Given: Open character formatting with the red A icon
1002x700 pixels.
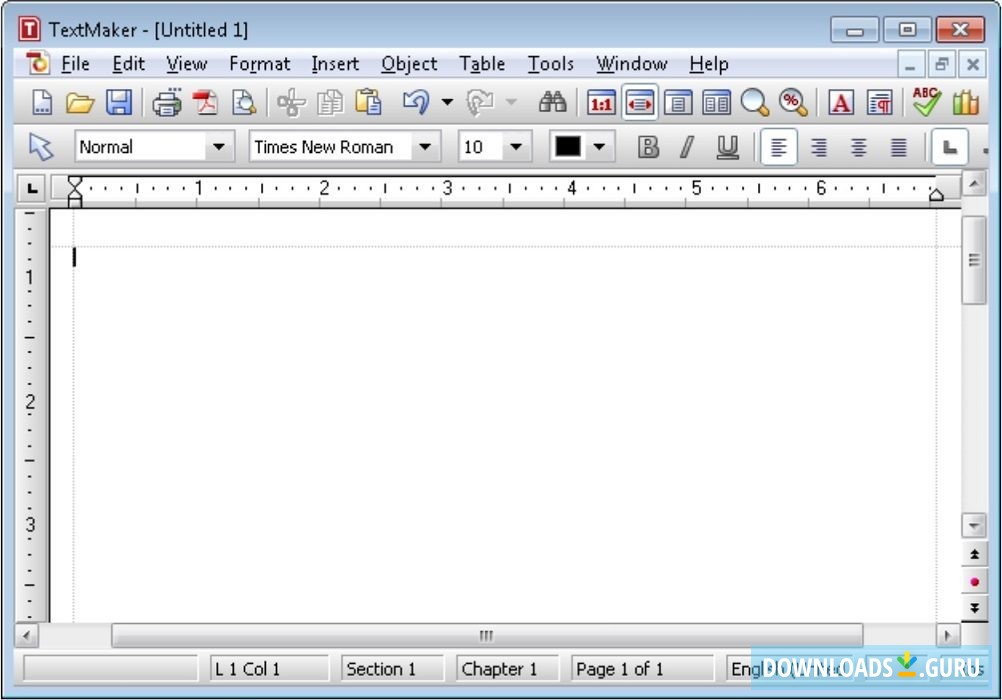Looking at the screenshot, I should click(841, 102).
